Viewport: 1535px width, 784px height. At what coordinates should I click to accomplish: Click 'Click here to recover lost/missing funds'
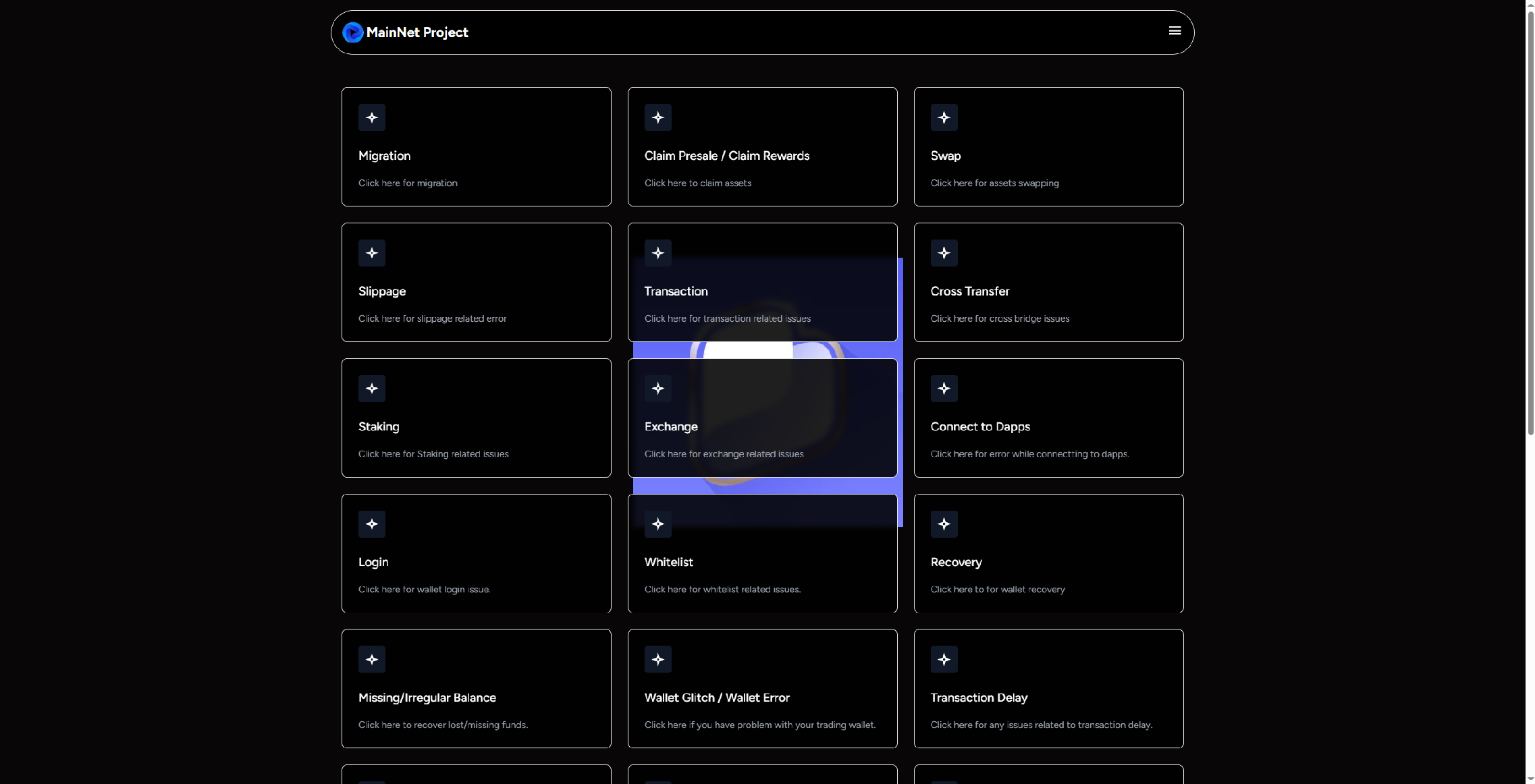coord(443,725)
